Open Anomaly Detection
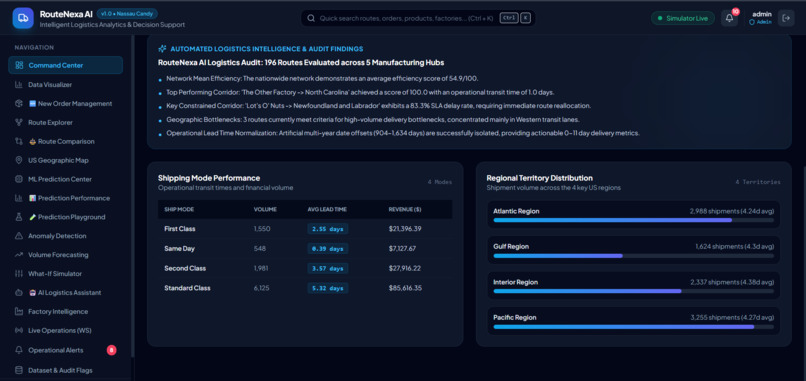Image resolution: width=806 pixels, height=381 pixels. pyautogui.click(x=65, y=236)
